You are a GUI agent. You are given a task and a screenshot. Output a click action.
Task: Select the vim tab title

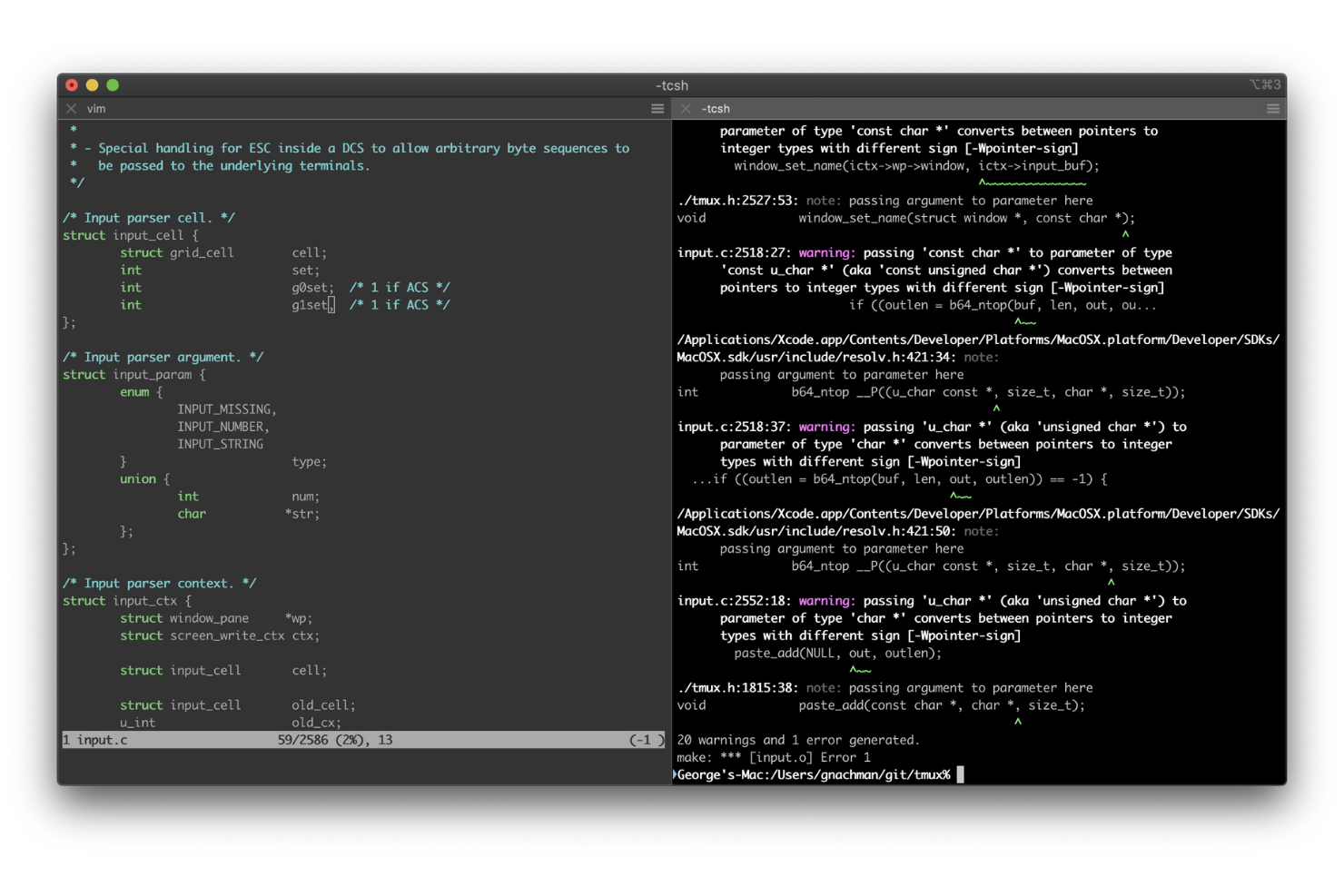(95, 108)
